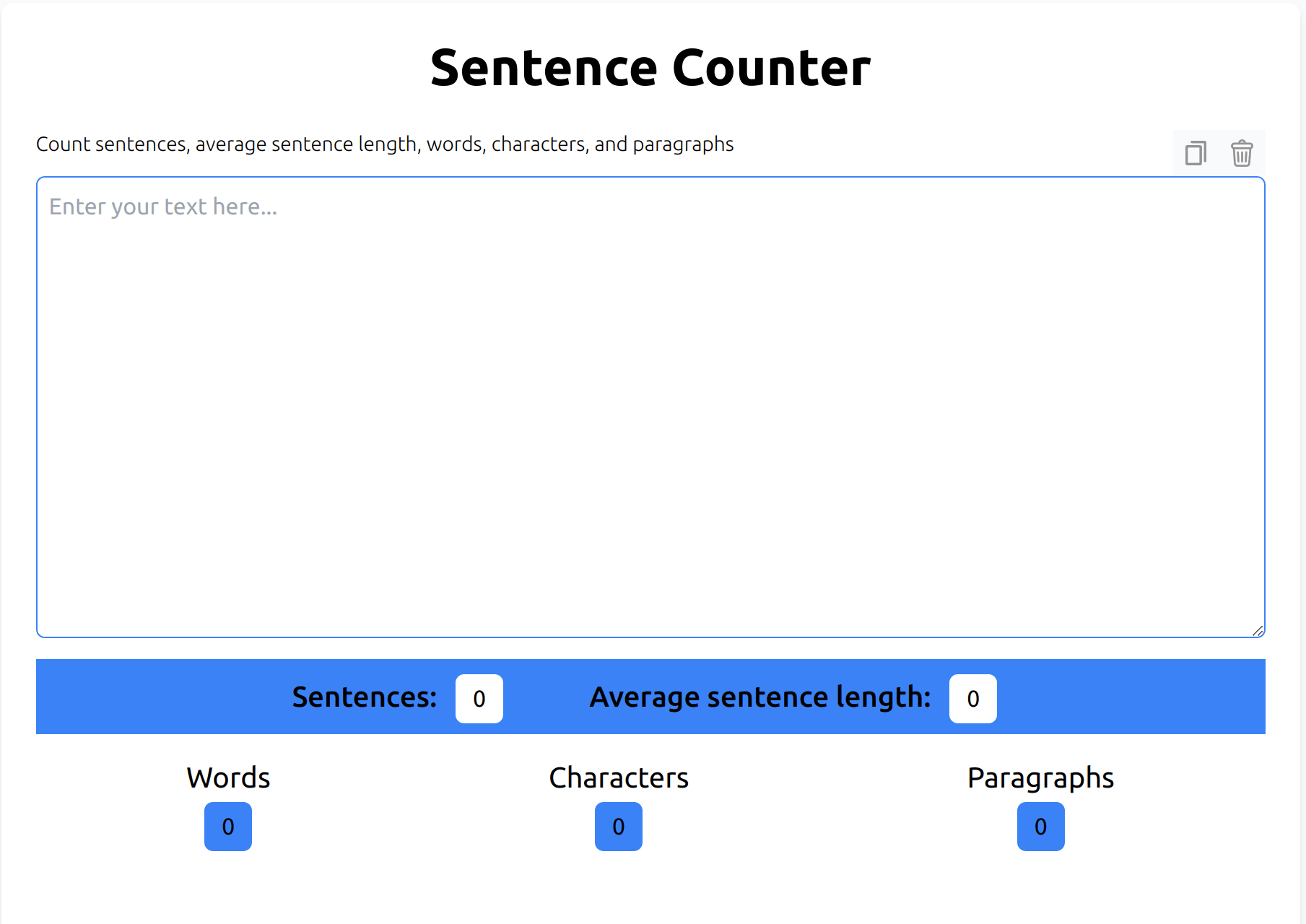This screenshot has width=1306, height=924.
Task: Click the description text under the heading
Action: coord(385,144)
